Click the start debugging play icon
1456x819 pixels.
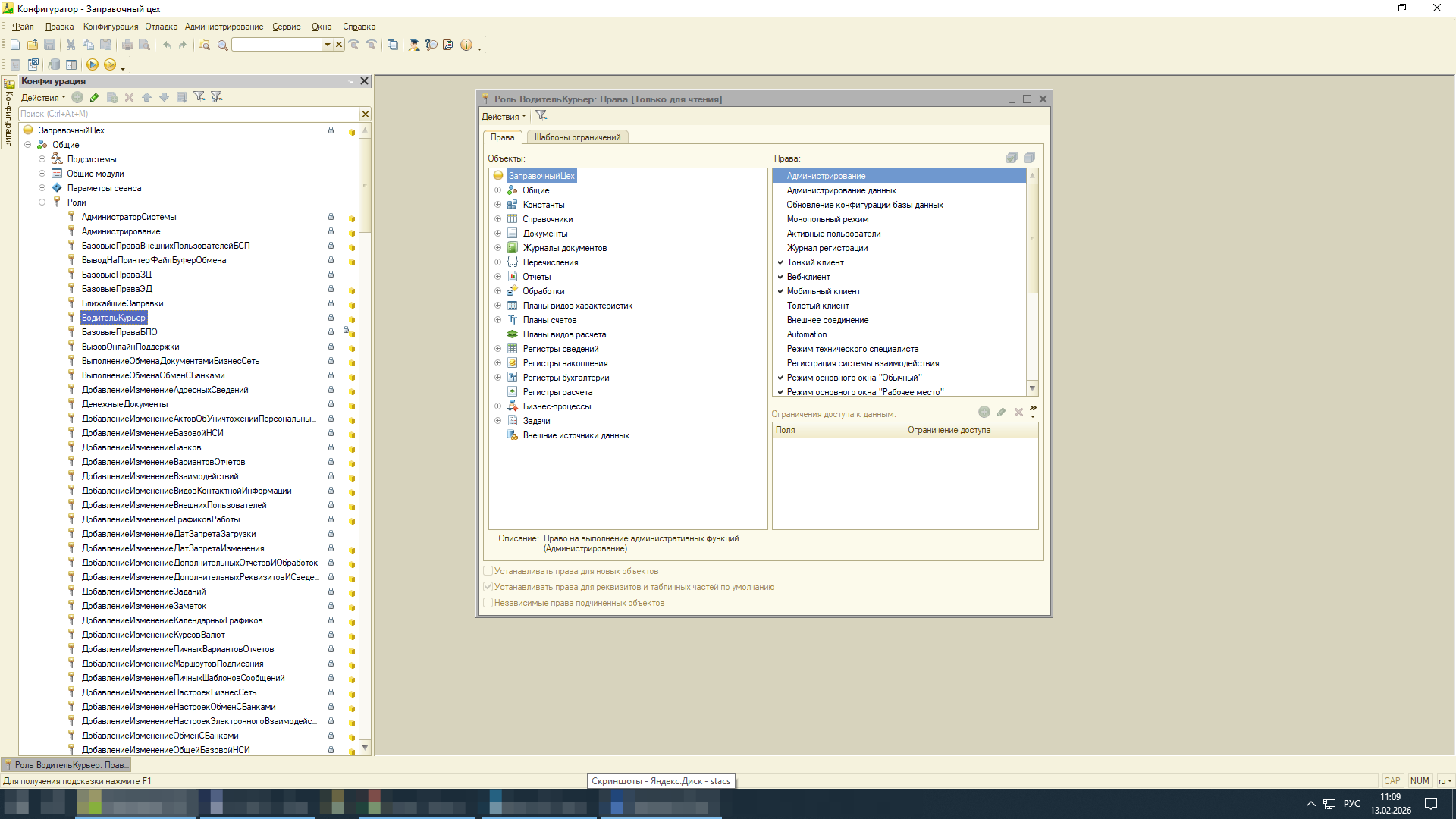click(92, 64)
